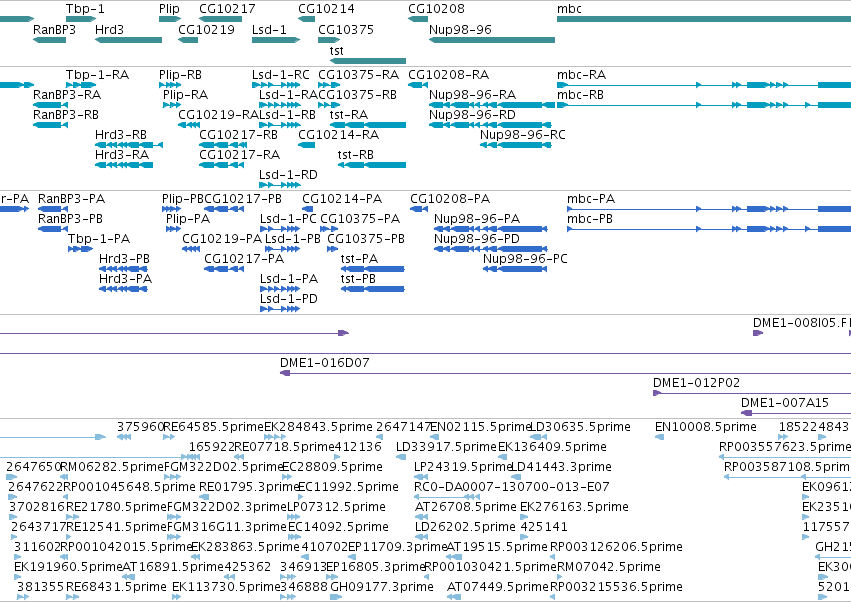Click EST label EN10008.5prime
This screenshot has height=602, width=851.
tap(706, 427)
